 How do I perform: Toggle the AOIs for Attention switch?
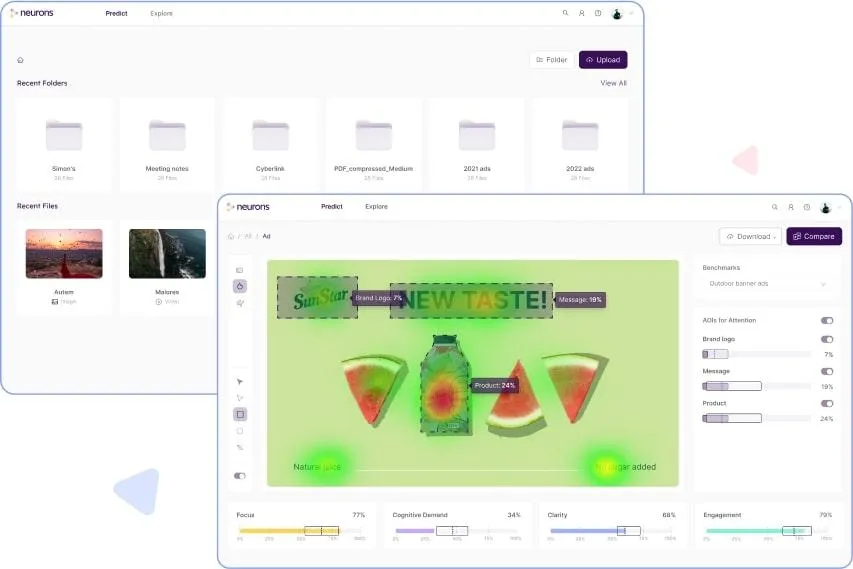[x=827, y=320]
